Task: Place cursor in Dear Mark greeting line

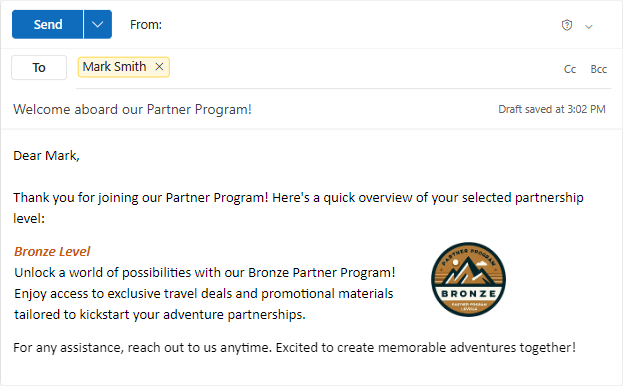Action: click(46, 155)
